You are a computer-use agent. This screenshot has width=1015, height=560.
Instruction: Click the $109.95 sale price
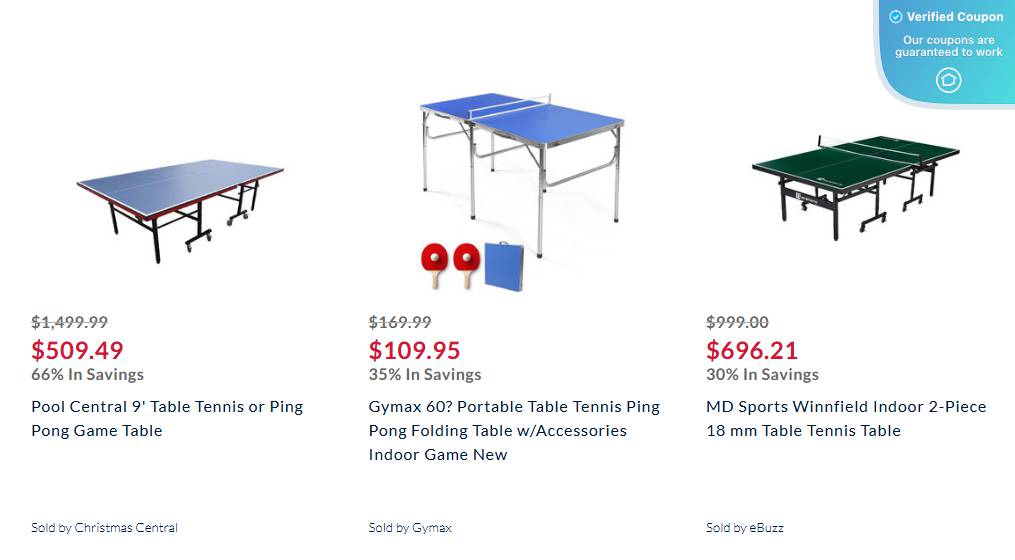coord(414,350)
